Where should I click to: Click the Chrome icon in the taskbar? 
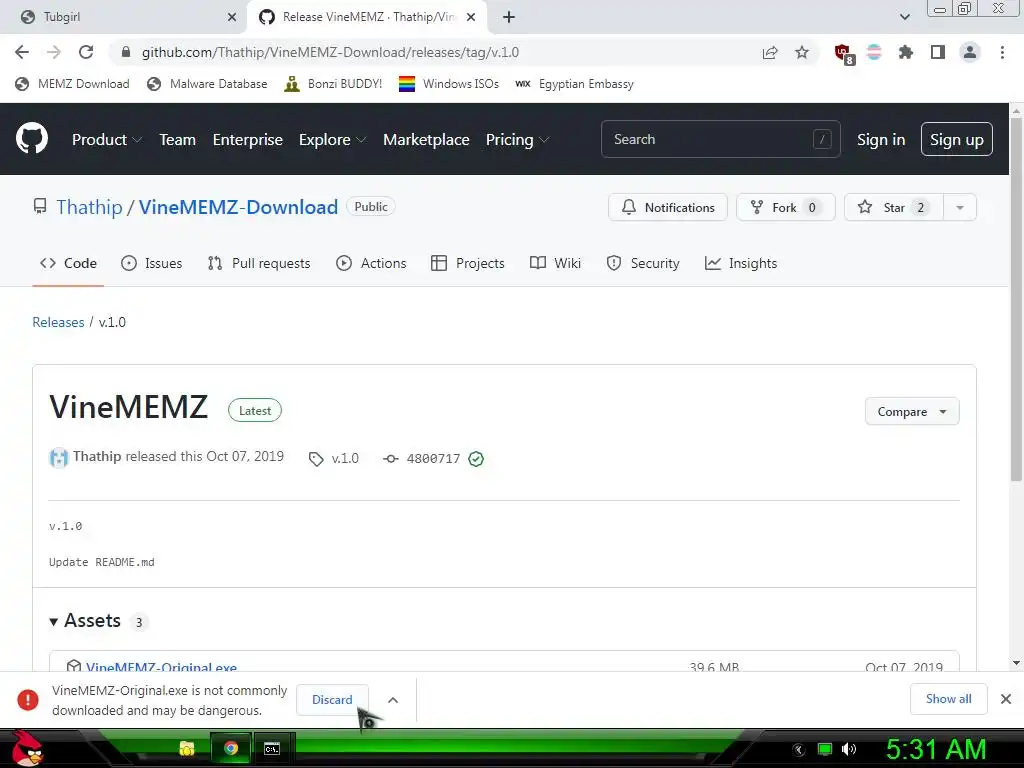click(x=230, y=748)
